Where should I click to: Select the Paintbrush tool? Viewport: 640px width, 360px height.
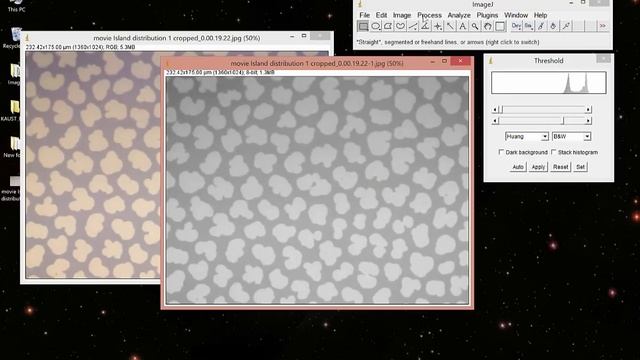[x=541, y=26]
